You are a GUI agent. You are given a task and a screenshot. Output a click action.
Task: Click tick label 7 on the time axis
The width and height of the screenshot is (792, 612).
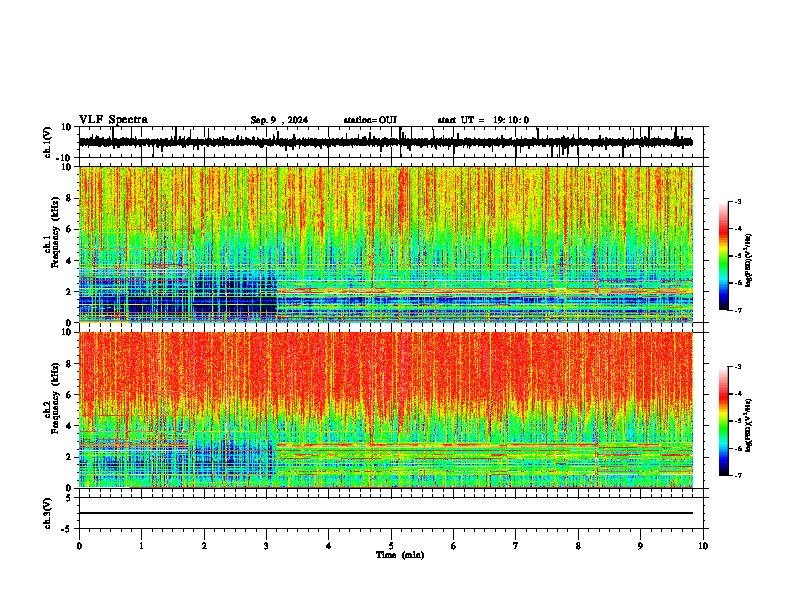pyautogui.click(x=516, y=546)
